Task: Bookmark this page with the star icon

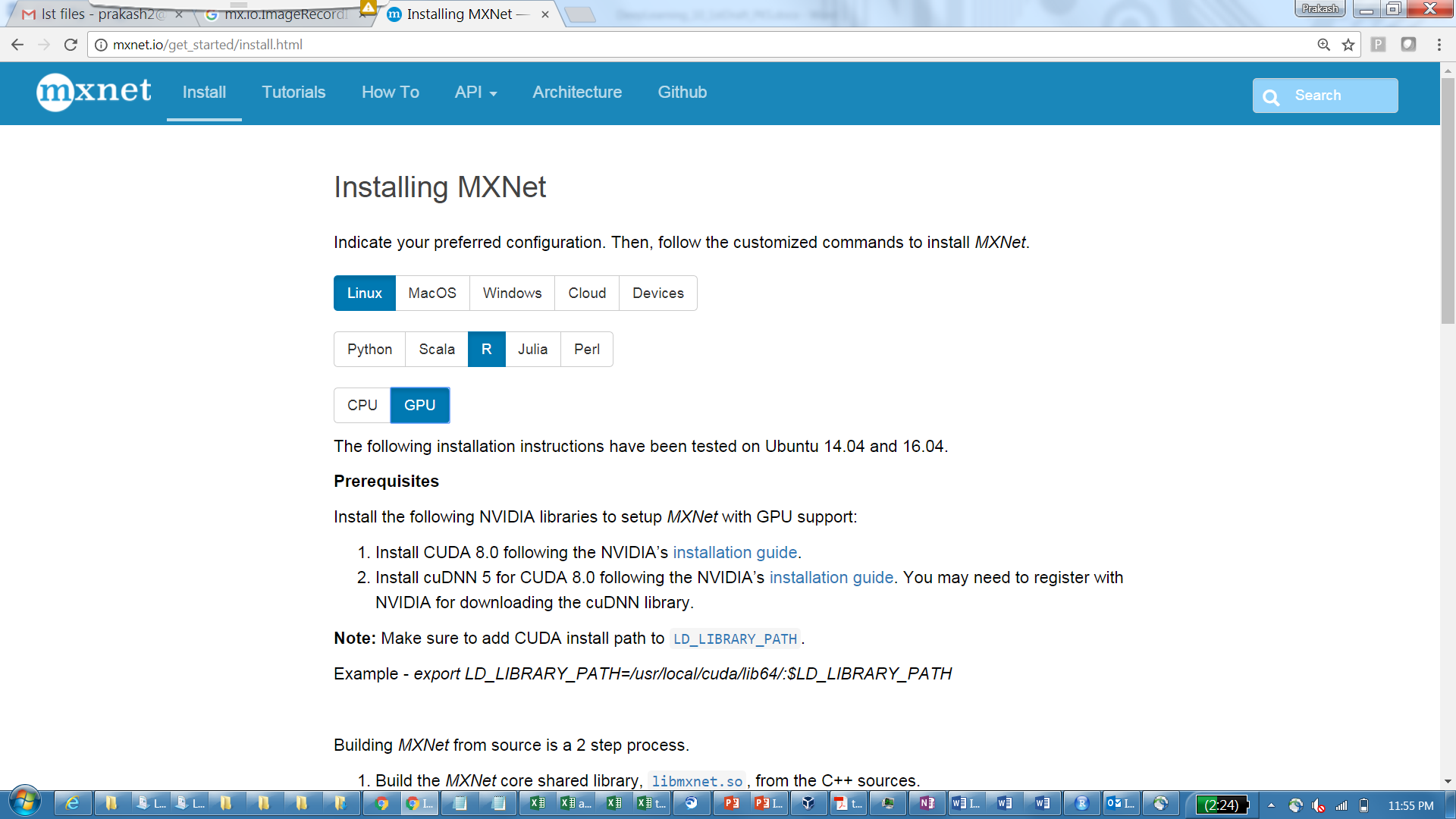Action: pos(1348,45)
